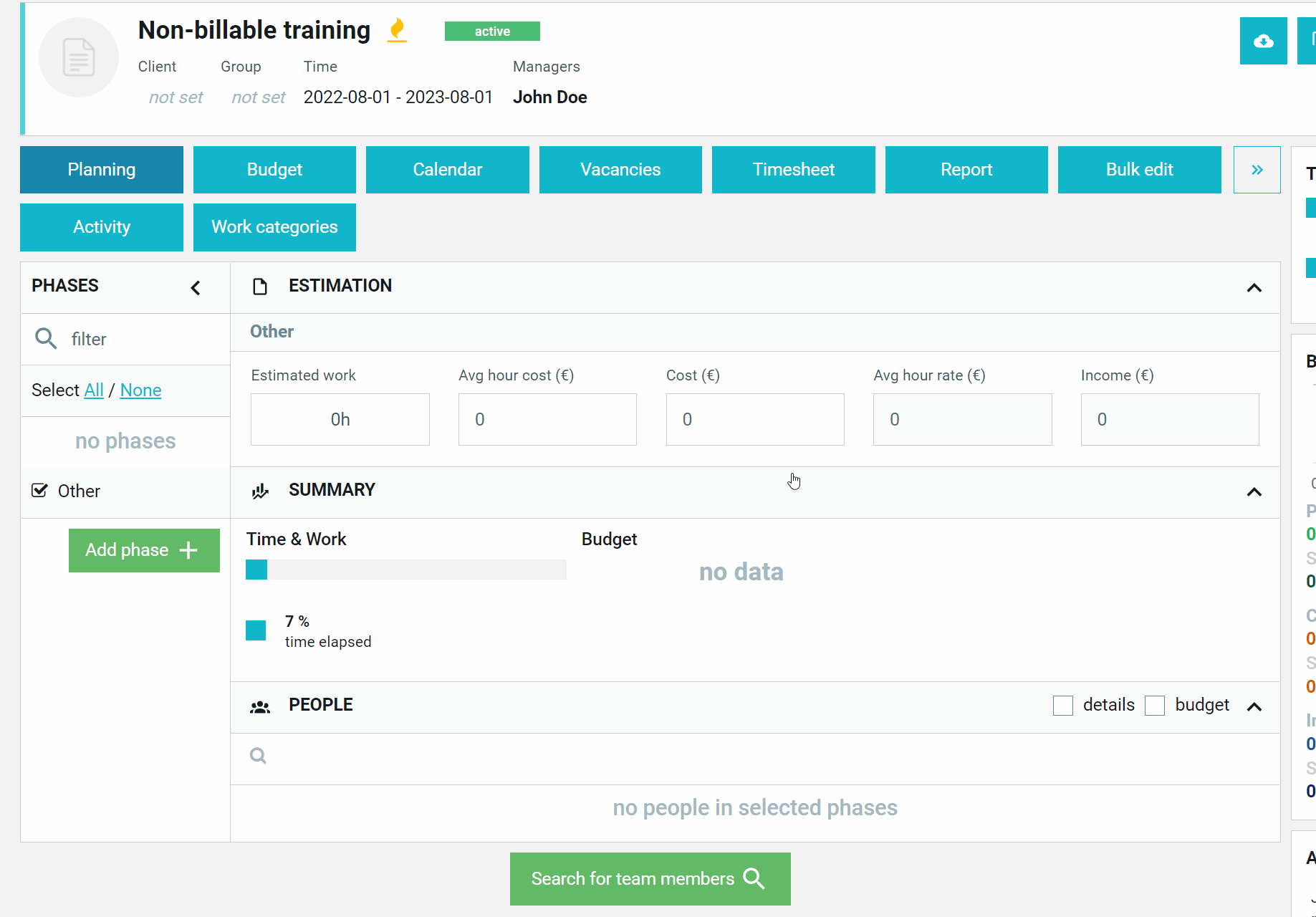Click the cloud download button

click(x=1263, y=41)
